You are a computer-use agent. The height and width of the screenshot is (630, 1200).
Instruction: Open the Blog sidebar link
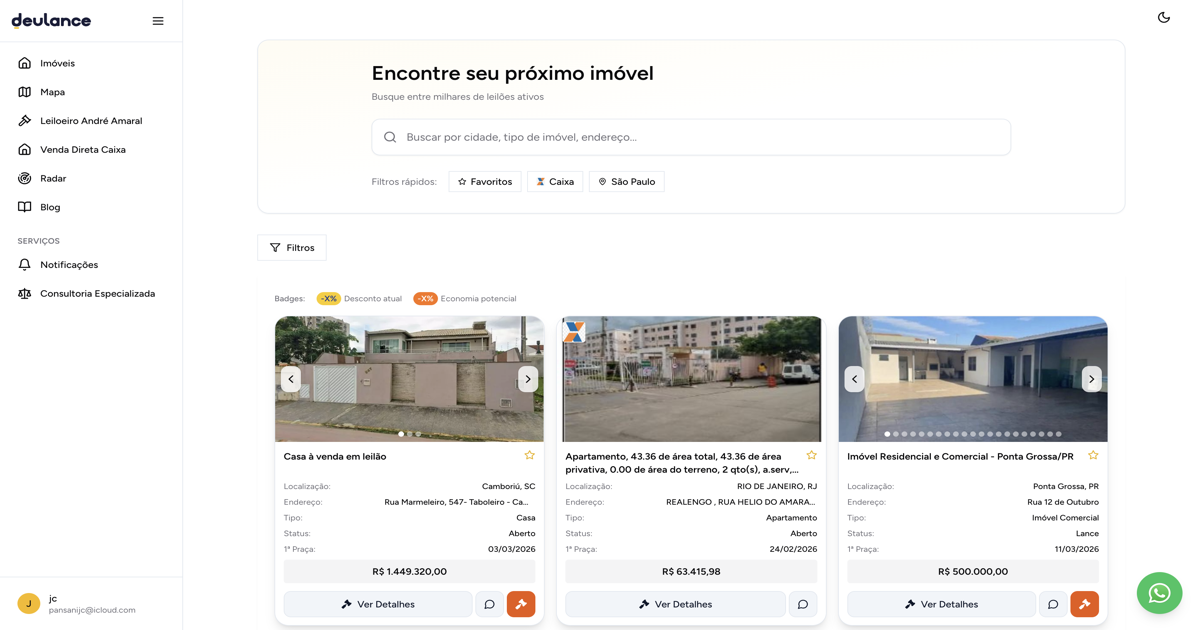coord(91,207)
